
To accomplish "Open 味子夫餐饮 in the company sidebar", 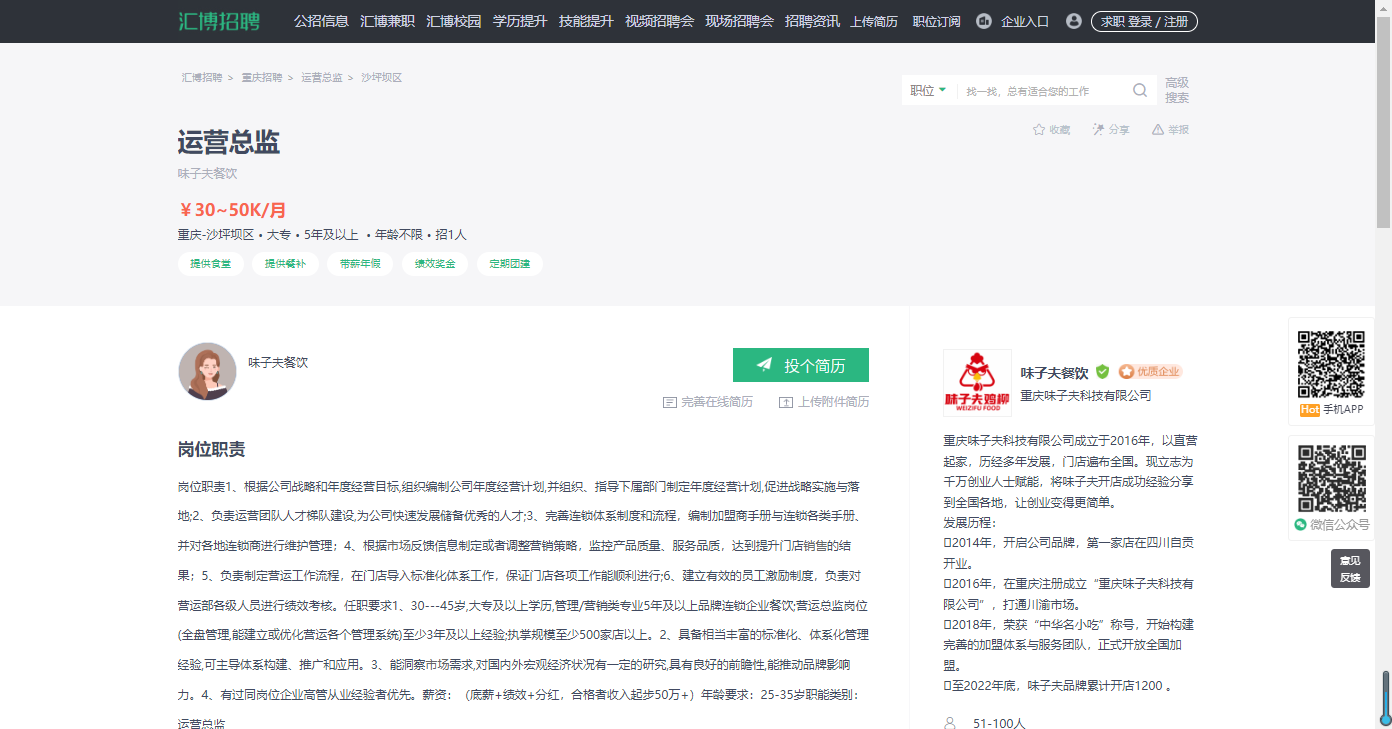I will click(x=1055, y=372).
